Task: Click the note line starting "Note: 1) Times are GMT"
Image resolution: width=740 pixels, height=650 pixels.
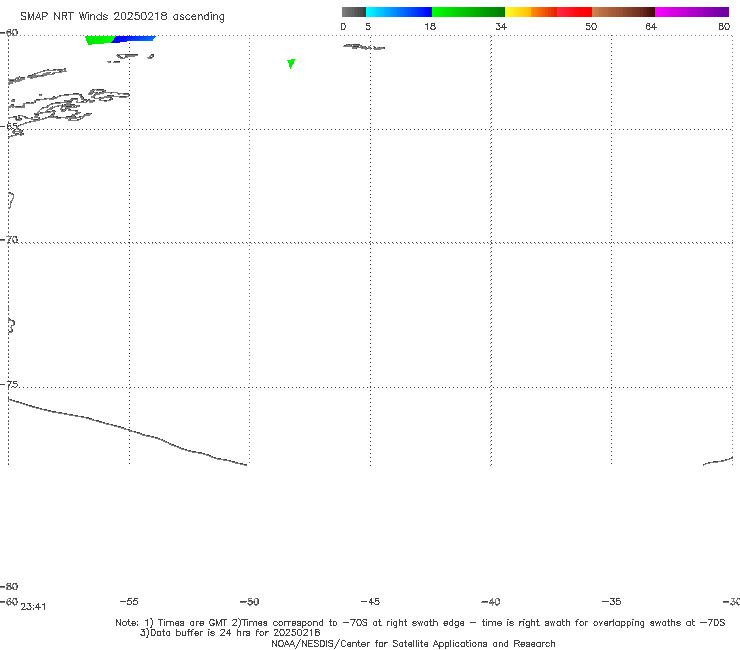Action: (x=420, y=623)
